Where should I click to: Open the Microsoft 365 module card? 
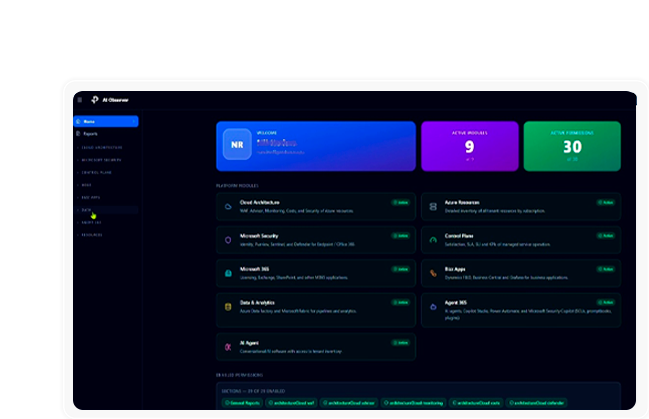(x=316, y=273)
